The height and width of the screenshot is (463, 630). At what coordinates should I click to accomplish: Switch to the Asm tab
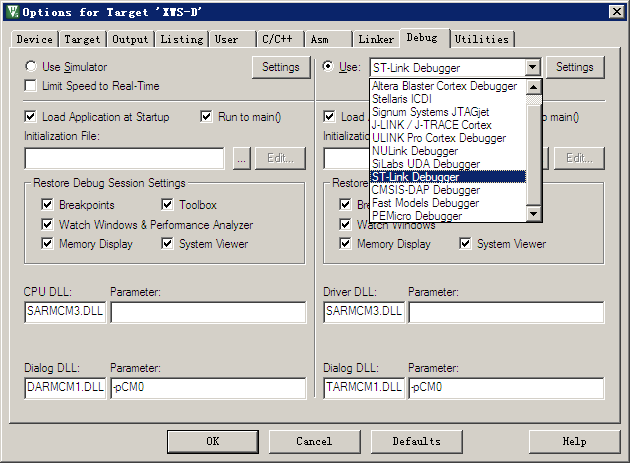pyautogui.click(x=328, y=39)
